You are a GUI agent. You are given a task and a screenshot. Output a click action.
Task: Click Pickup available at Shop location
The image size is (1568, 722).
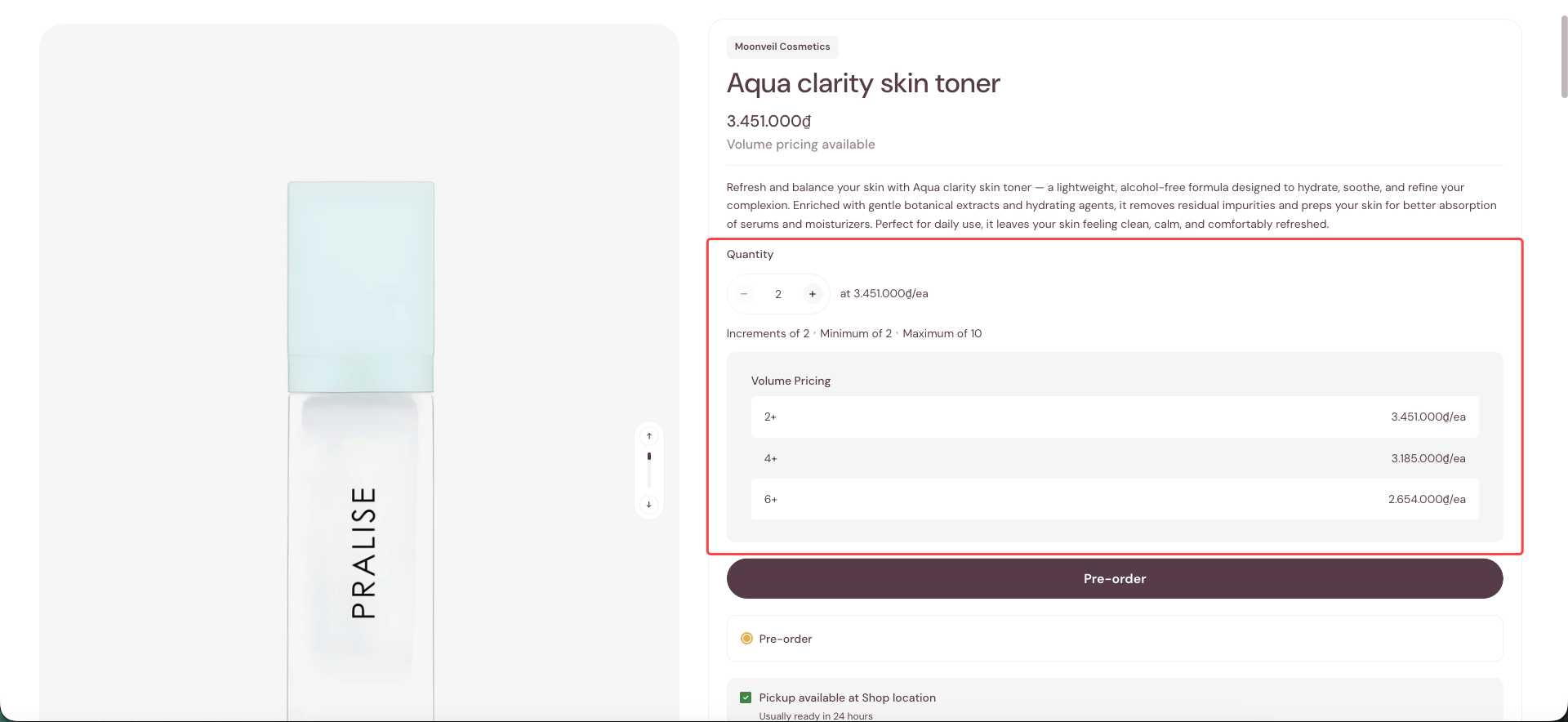[847, 697]
